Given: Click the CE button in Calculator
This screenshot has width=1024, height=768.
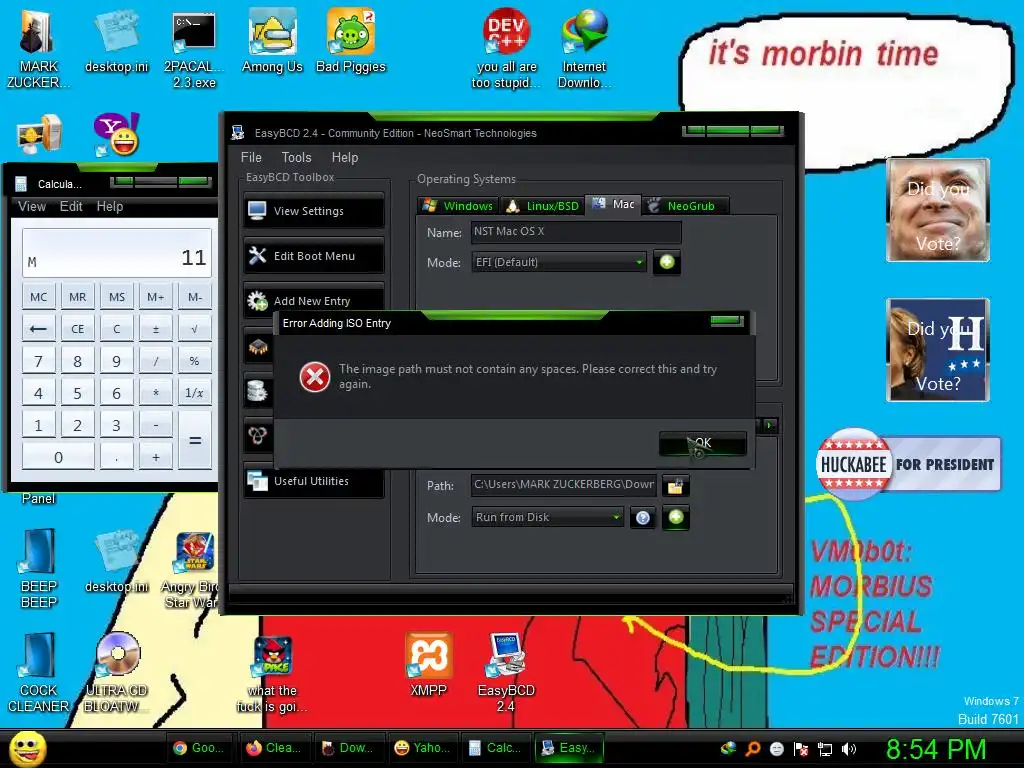Looking at the screenshot, I should [x=78, y=329].
